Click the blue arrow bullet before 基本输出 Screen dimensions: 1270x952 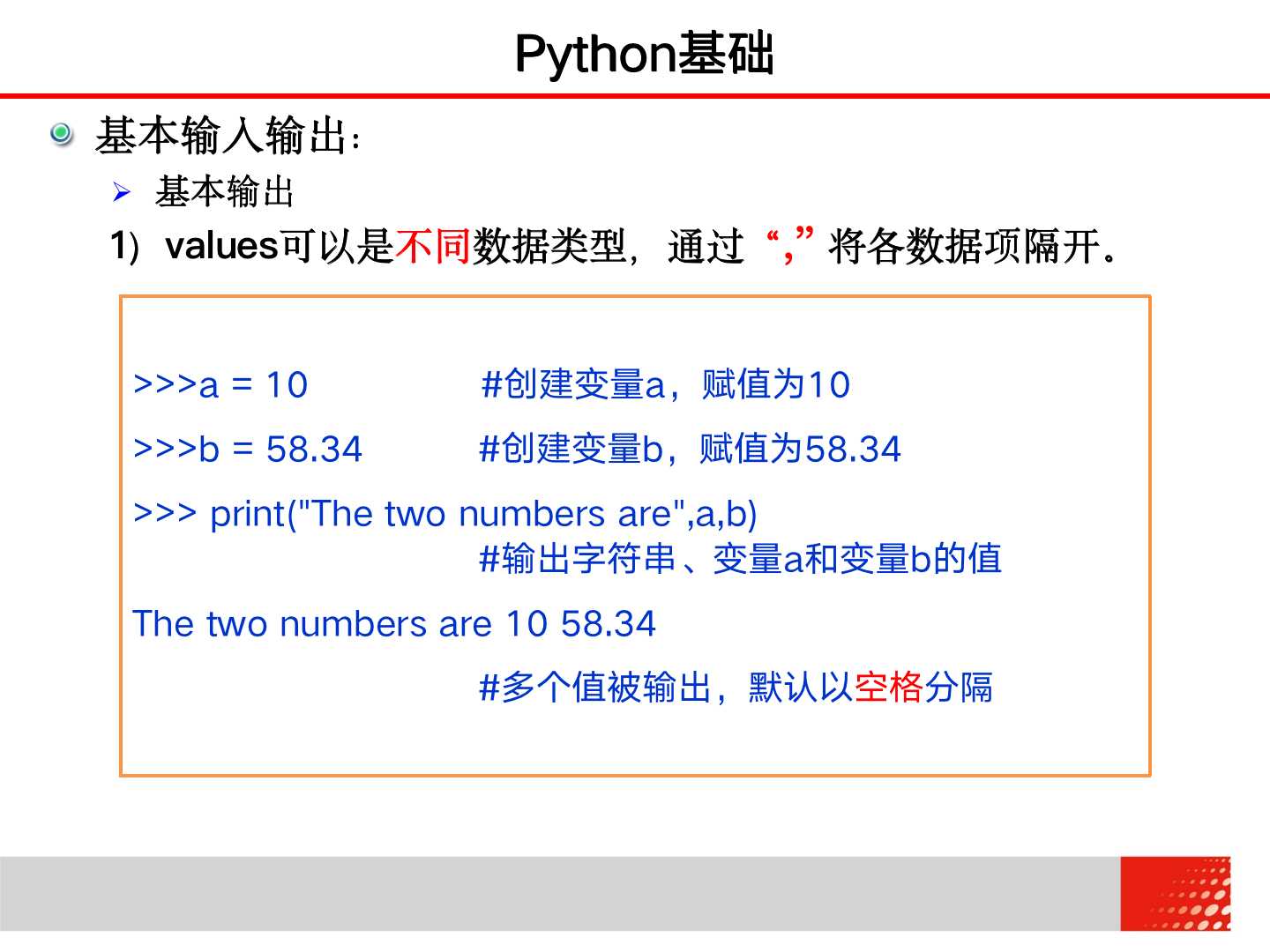point(122,192)
